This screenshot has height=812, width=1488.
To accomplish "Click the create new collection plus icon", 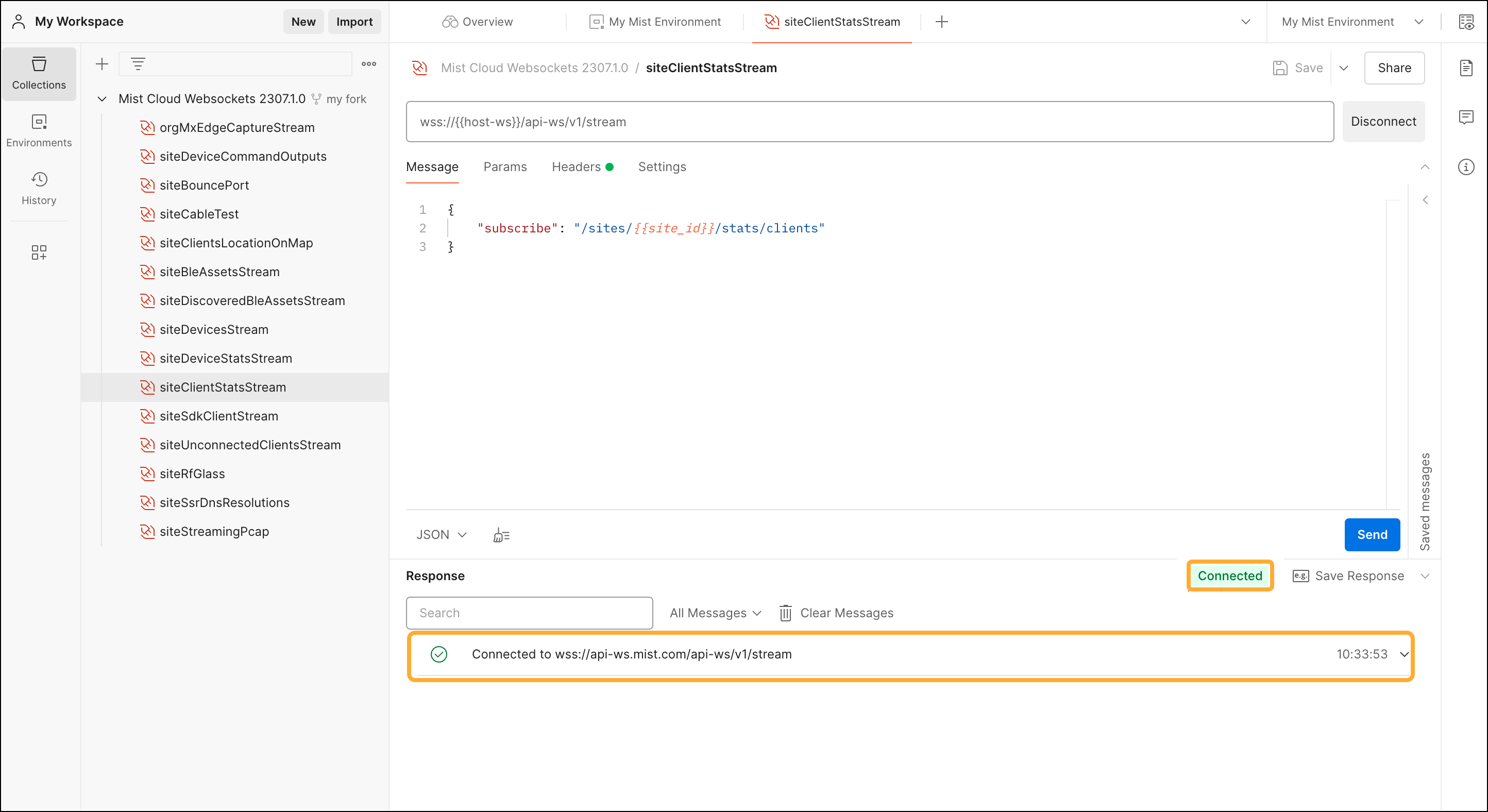I will coord(102,64).
